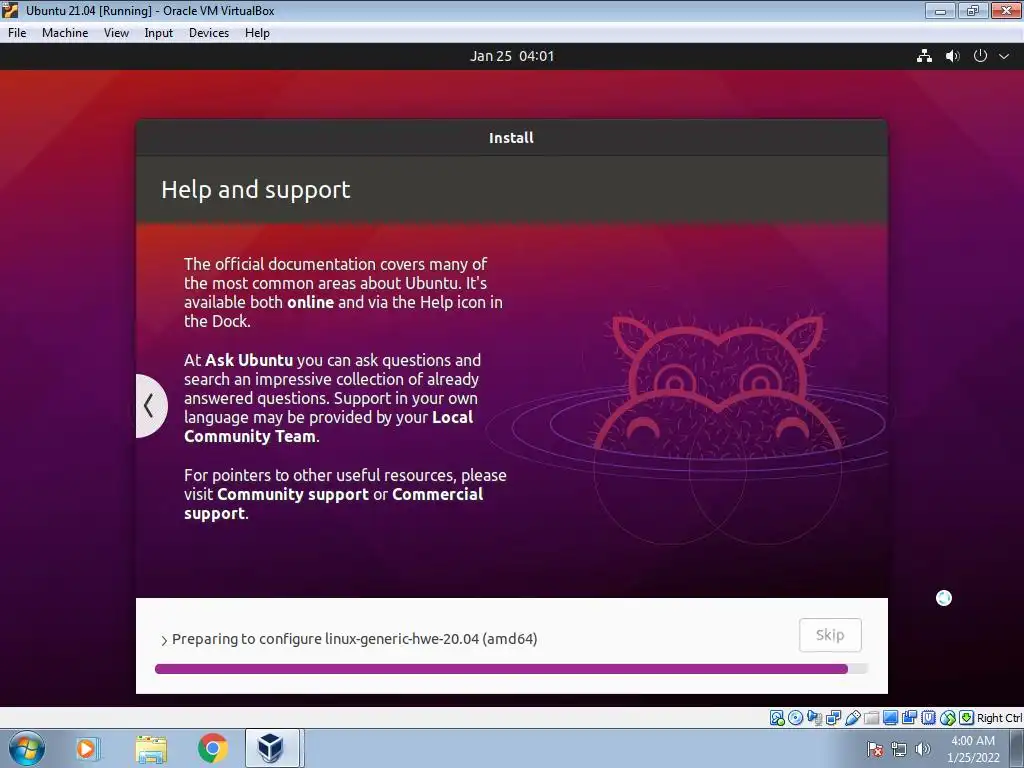Open the Devices menu
This screenshot has width=1024, height=768.
209,33
